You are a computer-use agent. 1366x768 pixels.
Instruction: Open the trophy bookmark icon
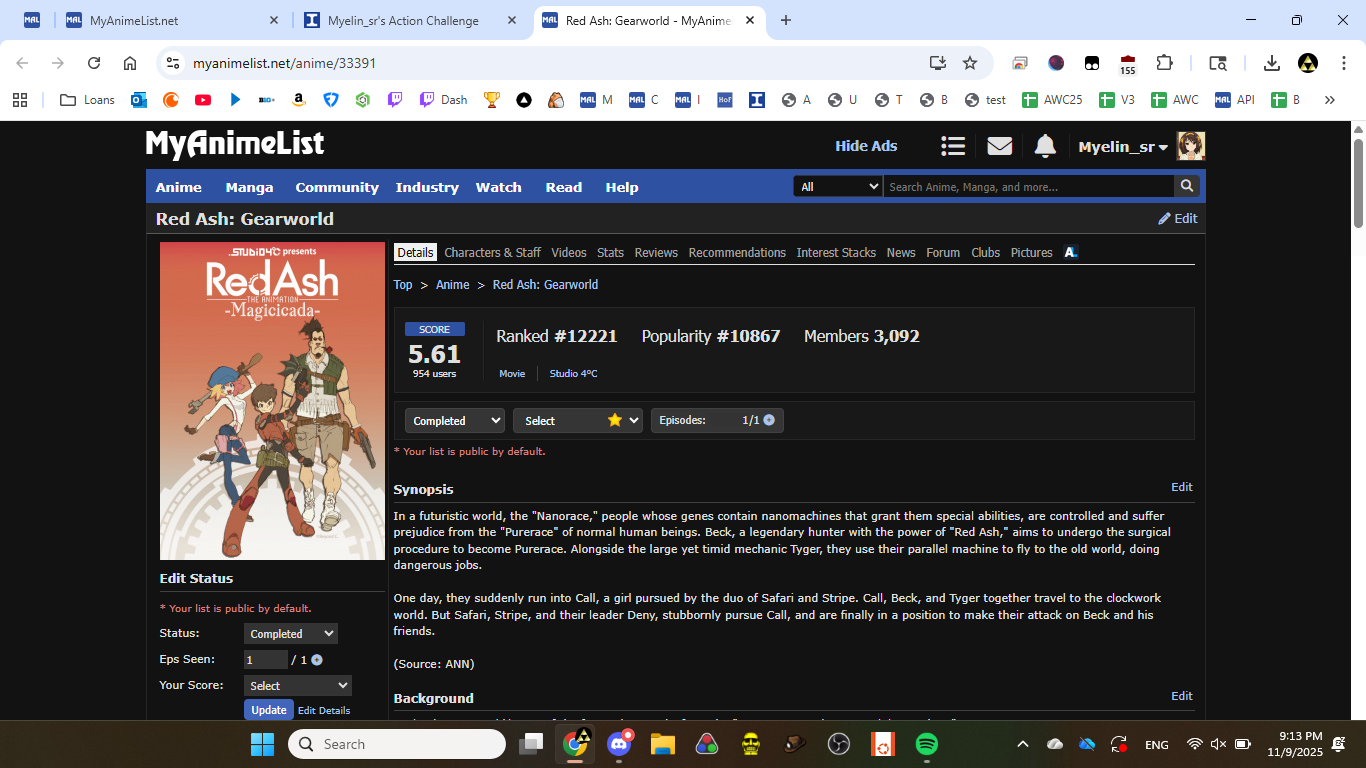click(x=491, y=100)
